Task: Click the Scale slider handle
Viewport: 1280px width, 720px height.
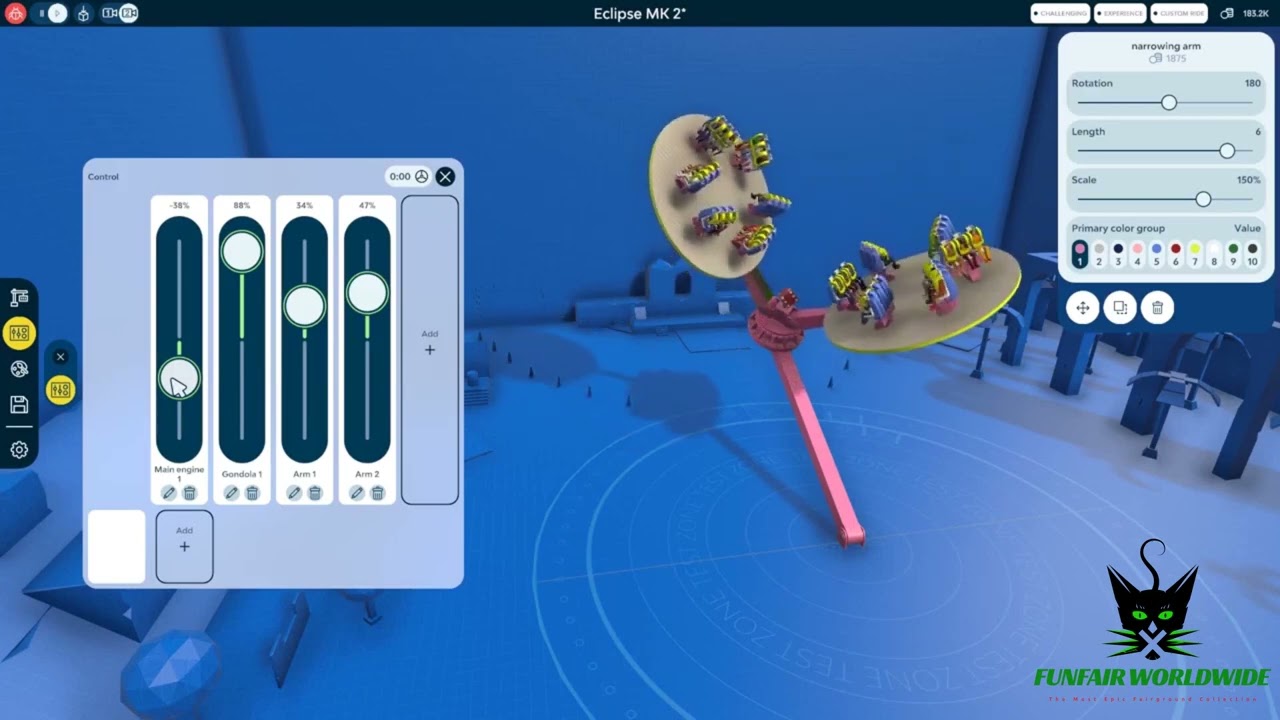Action: [1203, 199]
